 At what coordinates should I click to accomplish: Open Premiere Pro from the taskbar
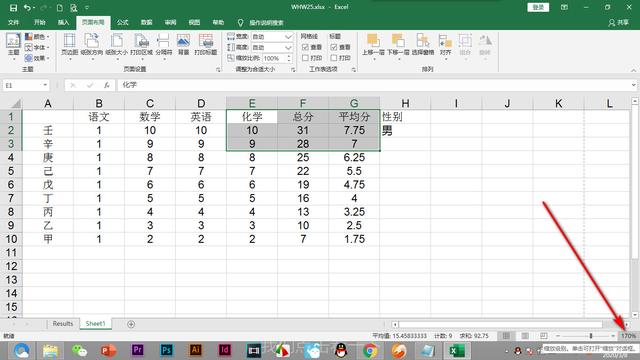coord(138,350)
